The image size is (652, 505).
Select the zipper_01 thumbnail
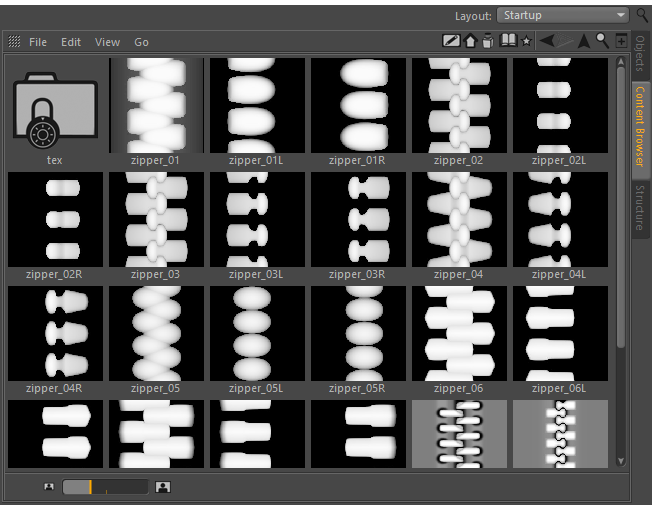(x=156, y=105)
